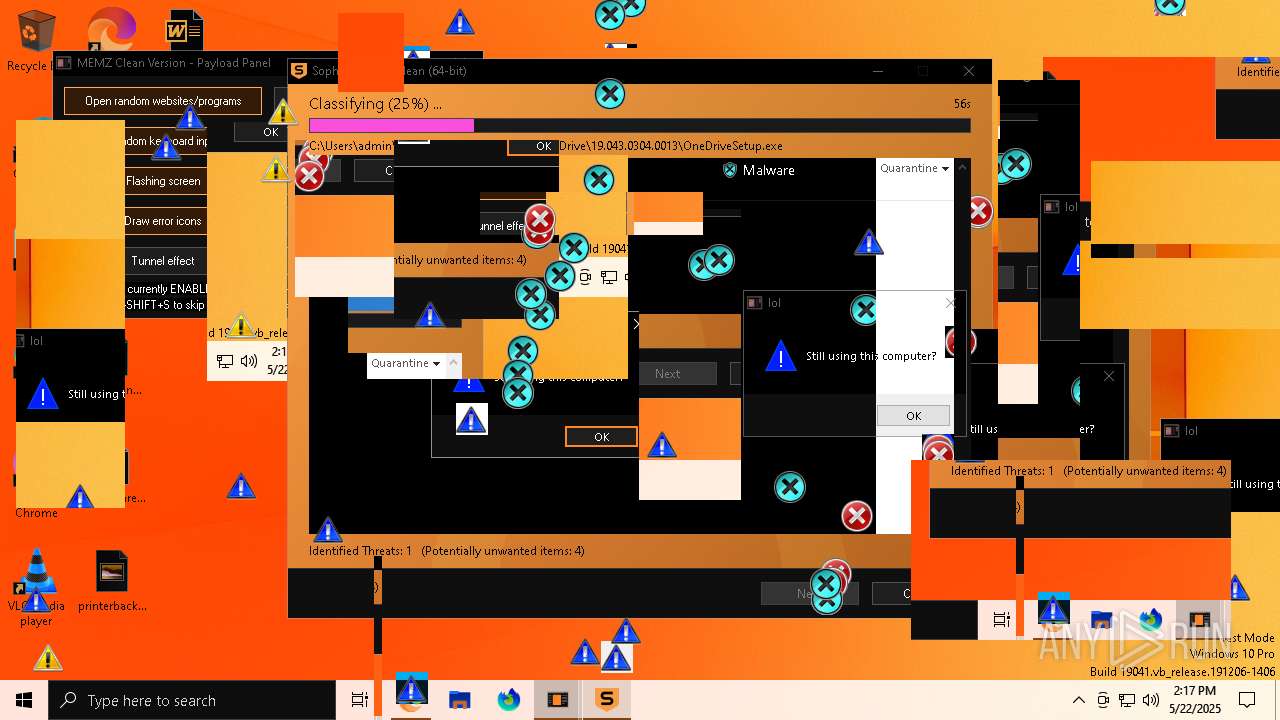Open the notification center icon

click(1247, 700)
